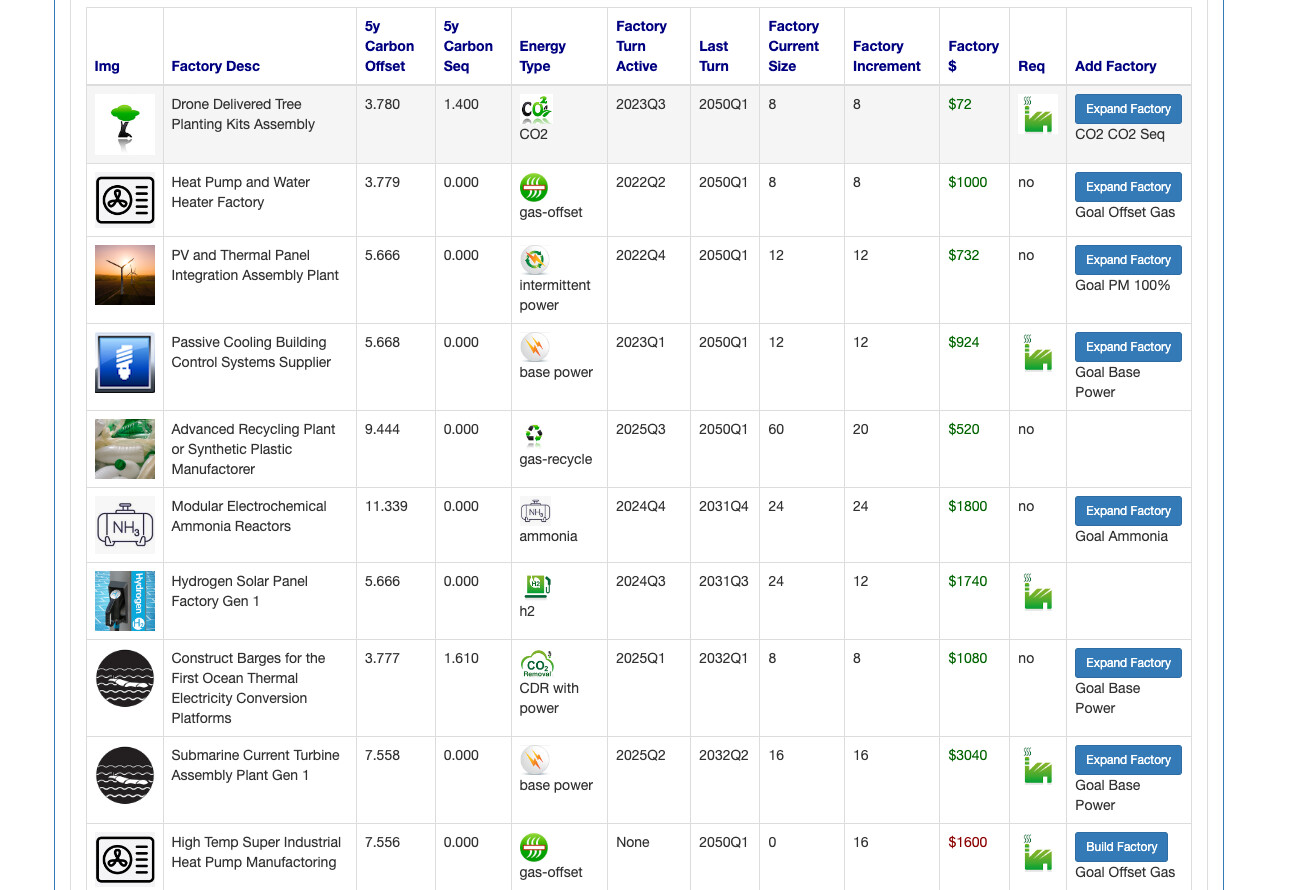Image resolution: width=1307 pixels, height=890 pixels.
Task: Click the gas-recycle energy type icon
Action: point(534,434)
